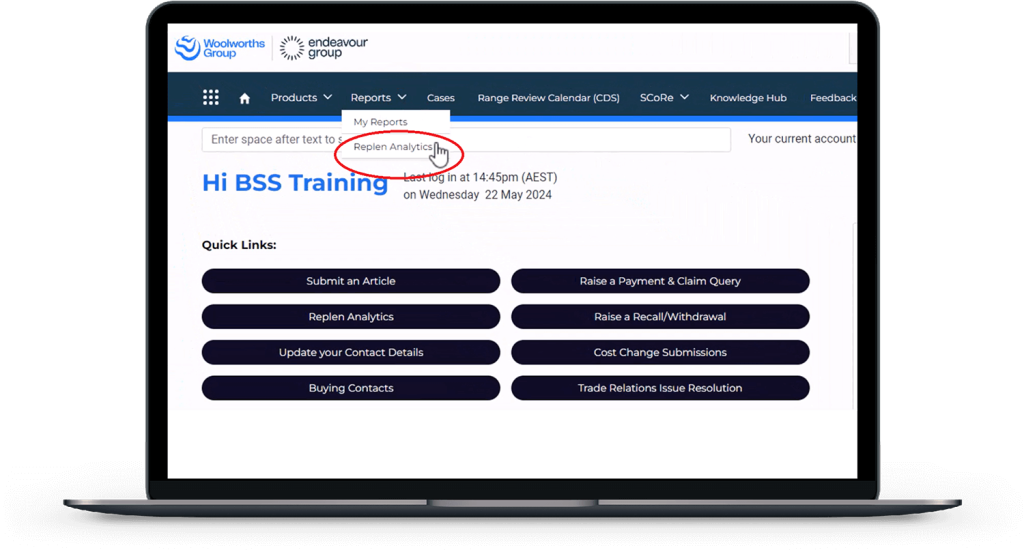Click Raise a Payment & Claim Query
1024x550 pixels.
point(660,281)
